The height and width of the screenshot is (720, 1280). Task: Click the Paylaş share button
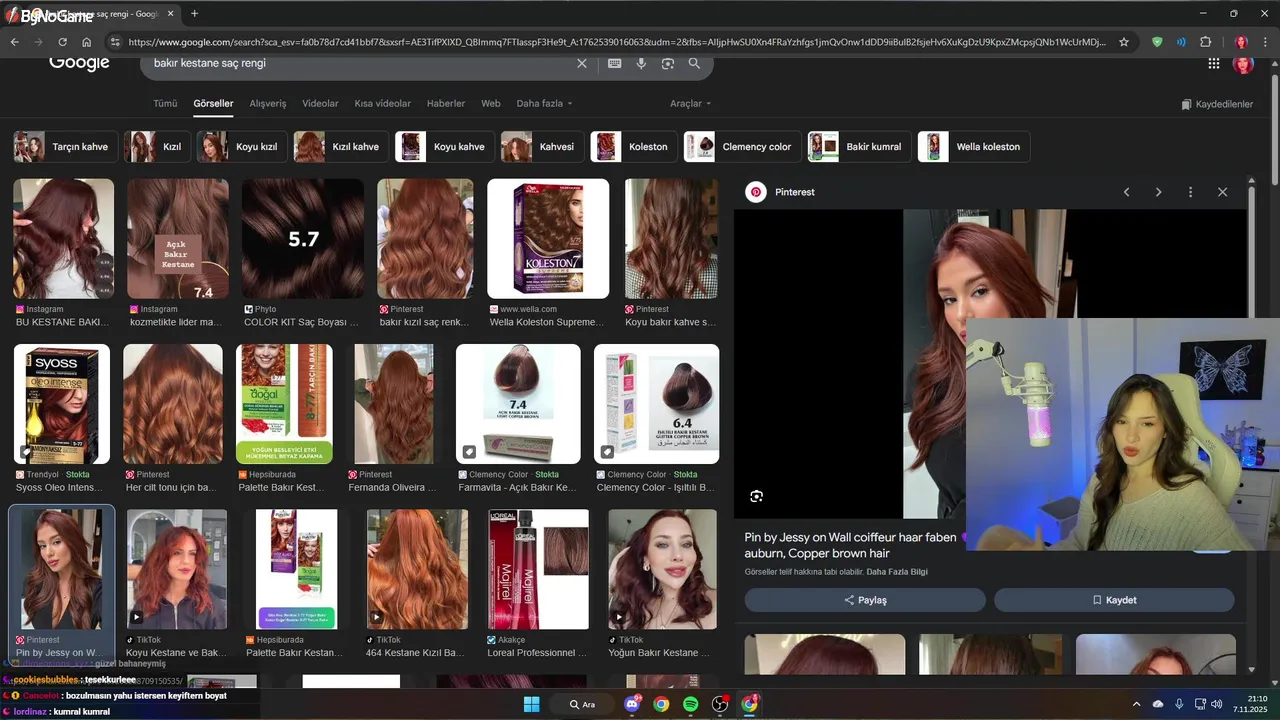pos(865,600)
